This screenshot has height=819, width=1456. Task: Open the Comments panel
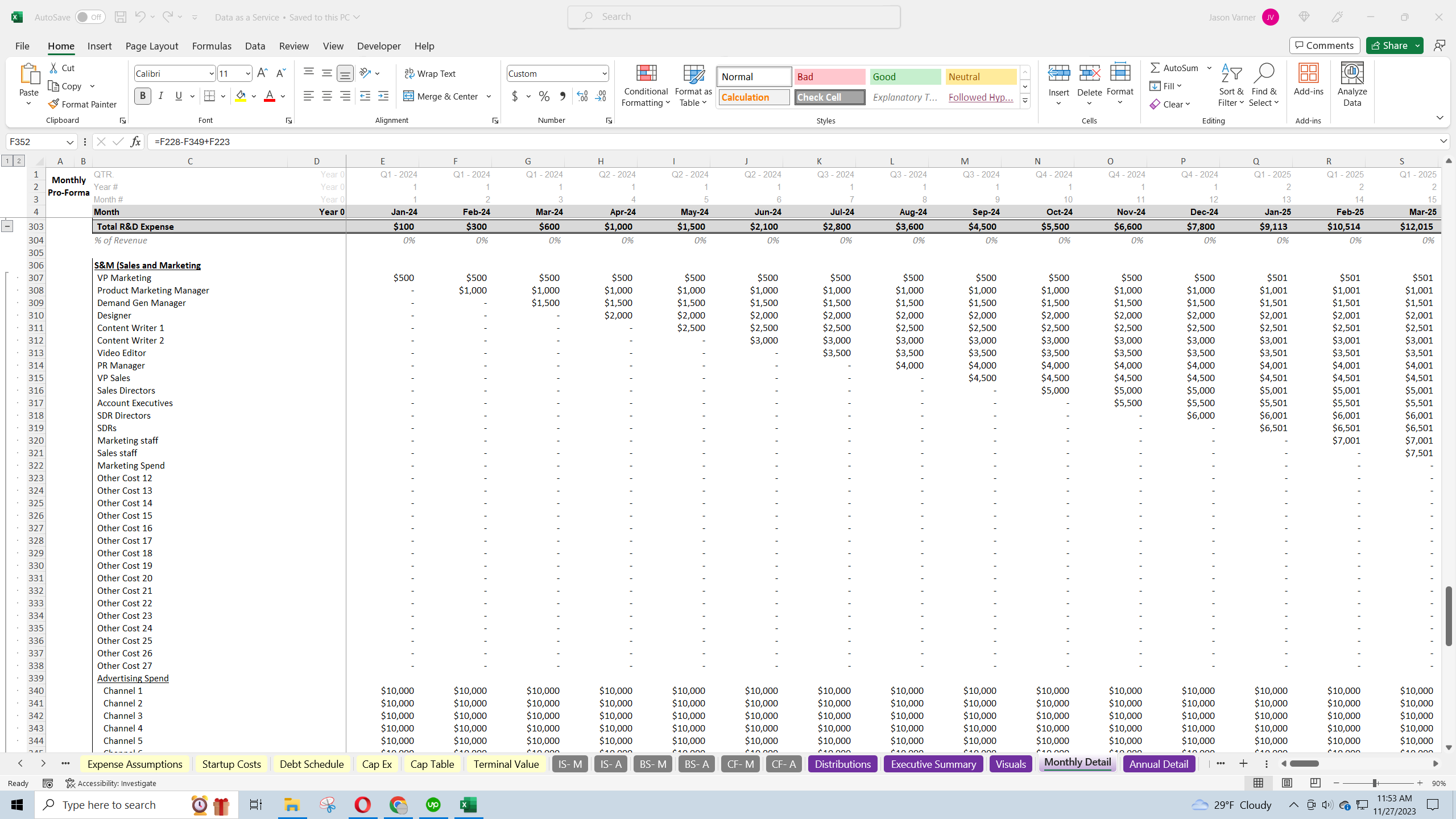click(x=1324, y=45)
